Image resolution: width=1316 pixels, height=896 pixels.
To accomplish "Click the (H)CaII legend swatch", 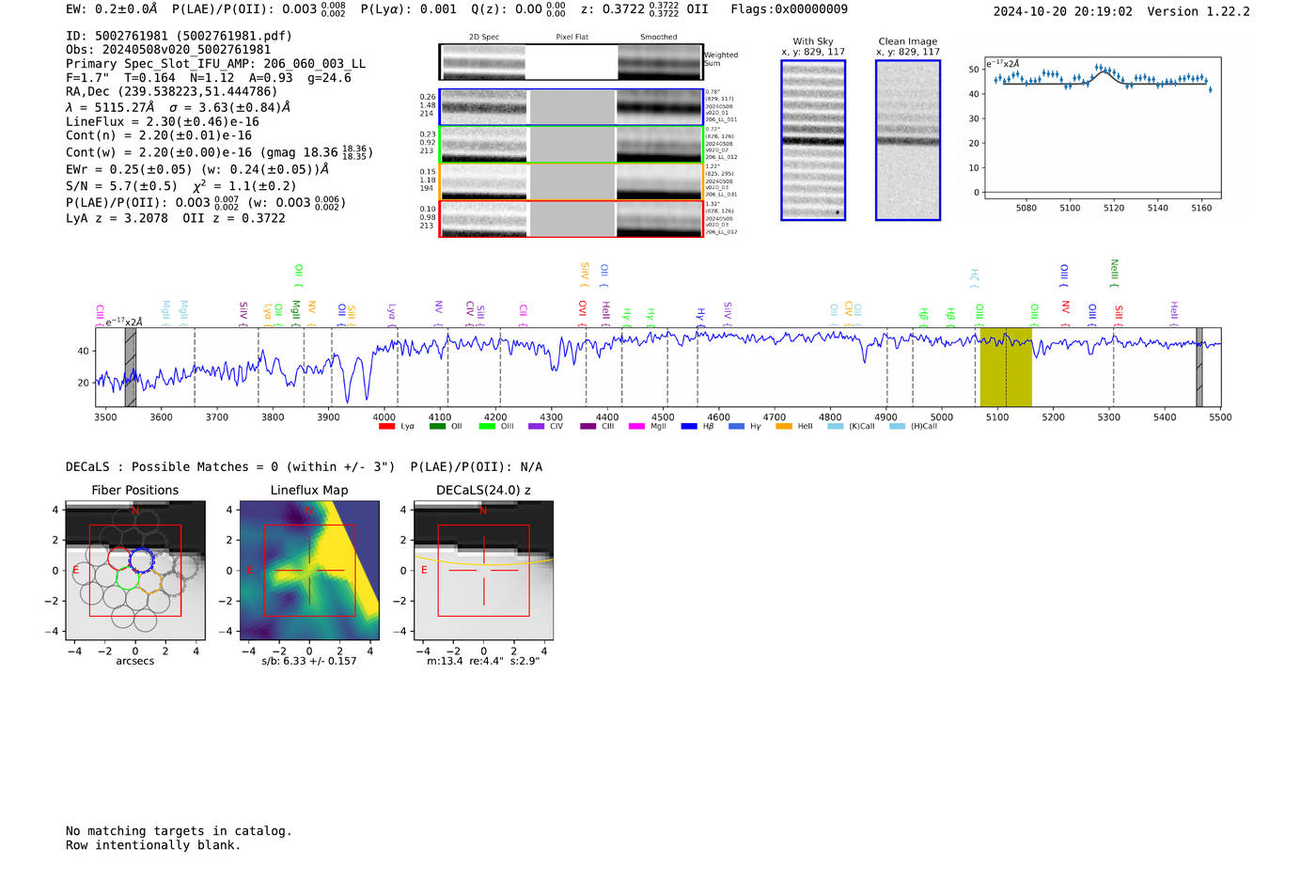I will tap(897, 427).
